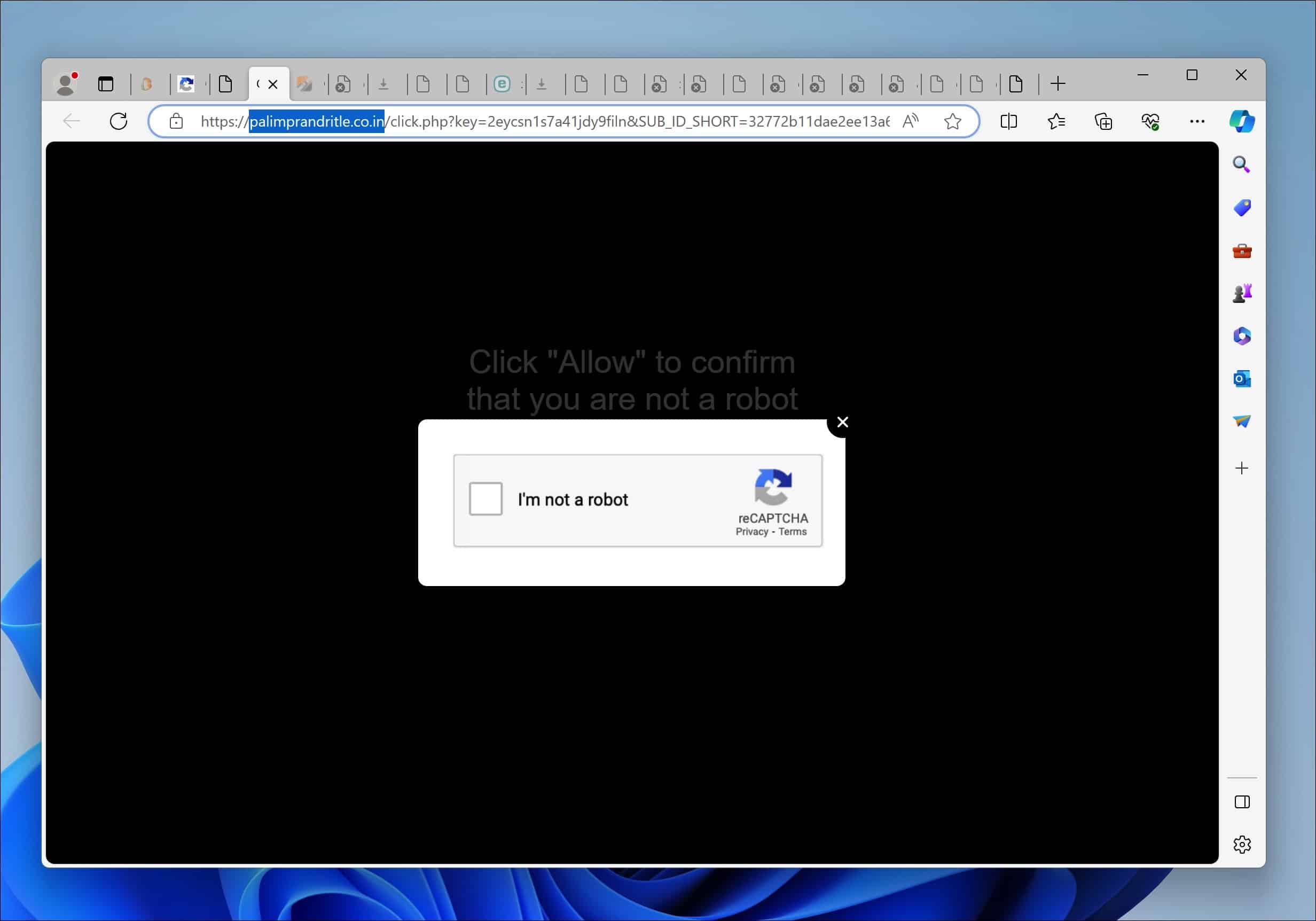Open sidebar settings gear
Screen dimensions: 1316x921
[1241, 845]
